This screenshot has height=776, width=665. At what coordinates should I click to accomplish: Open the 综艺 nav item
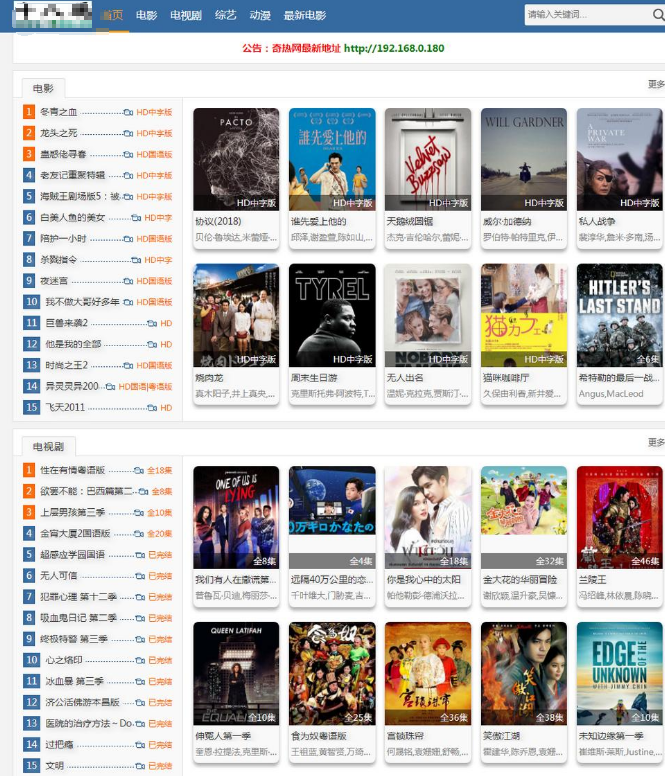[x=226, y=15]
